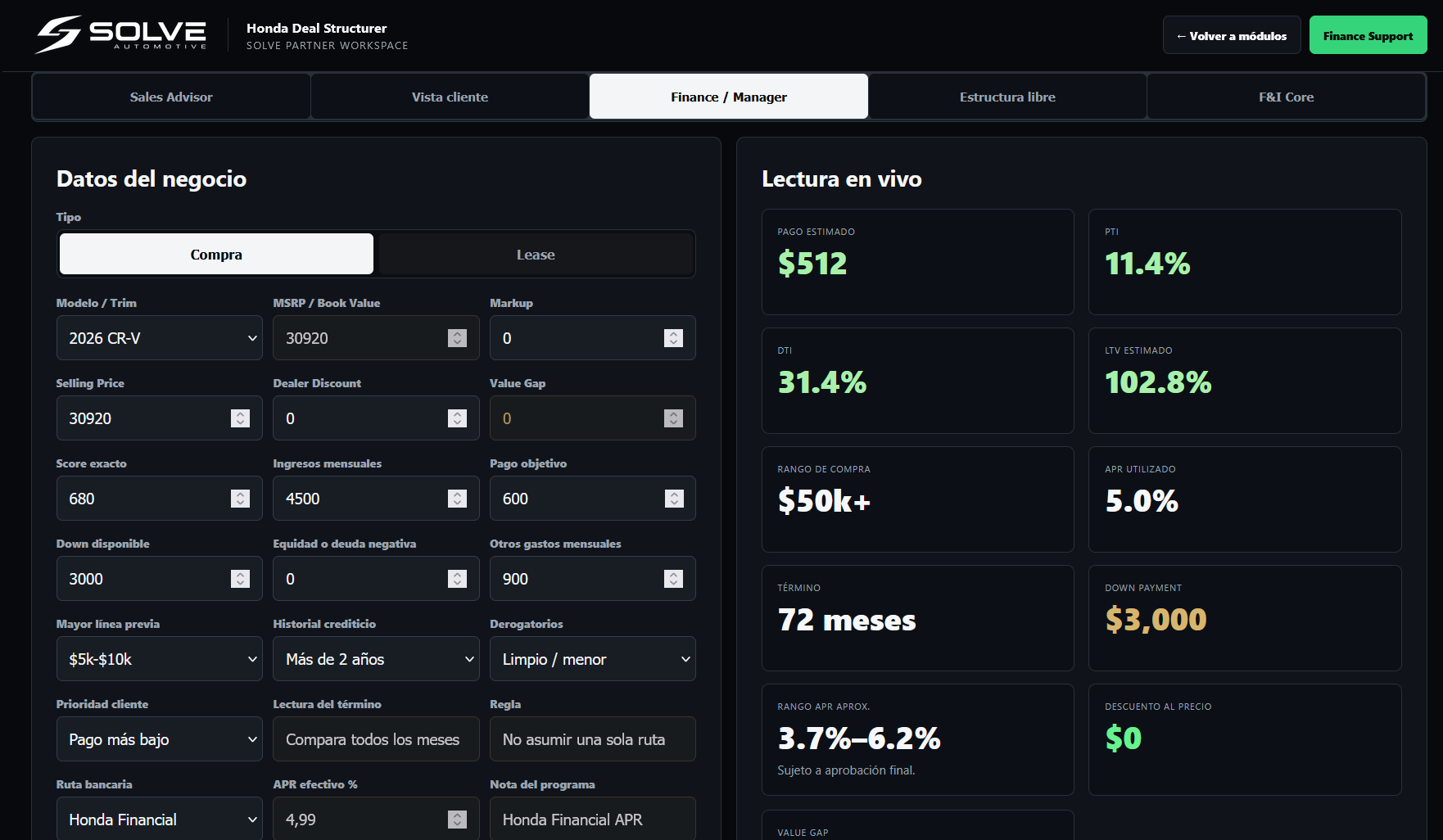This screenshot has height=840, width=1443.
Task: Click the Otros gastos mensuales spinner
Action: [x=673, y=579]
